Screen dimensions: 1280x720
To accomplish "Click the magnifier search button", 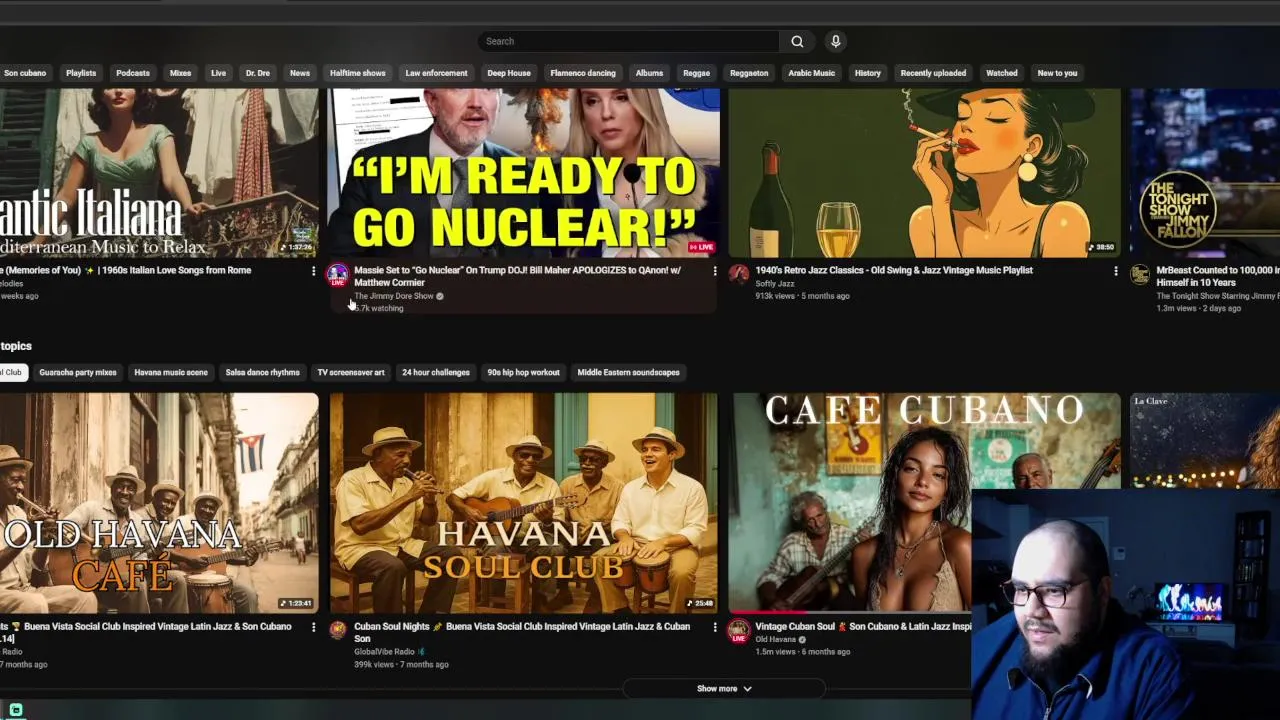I will coord(797,41).
